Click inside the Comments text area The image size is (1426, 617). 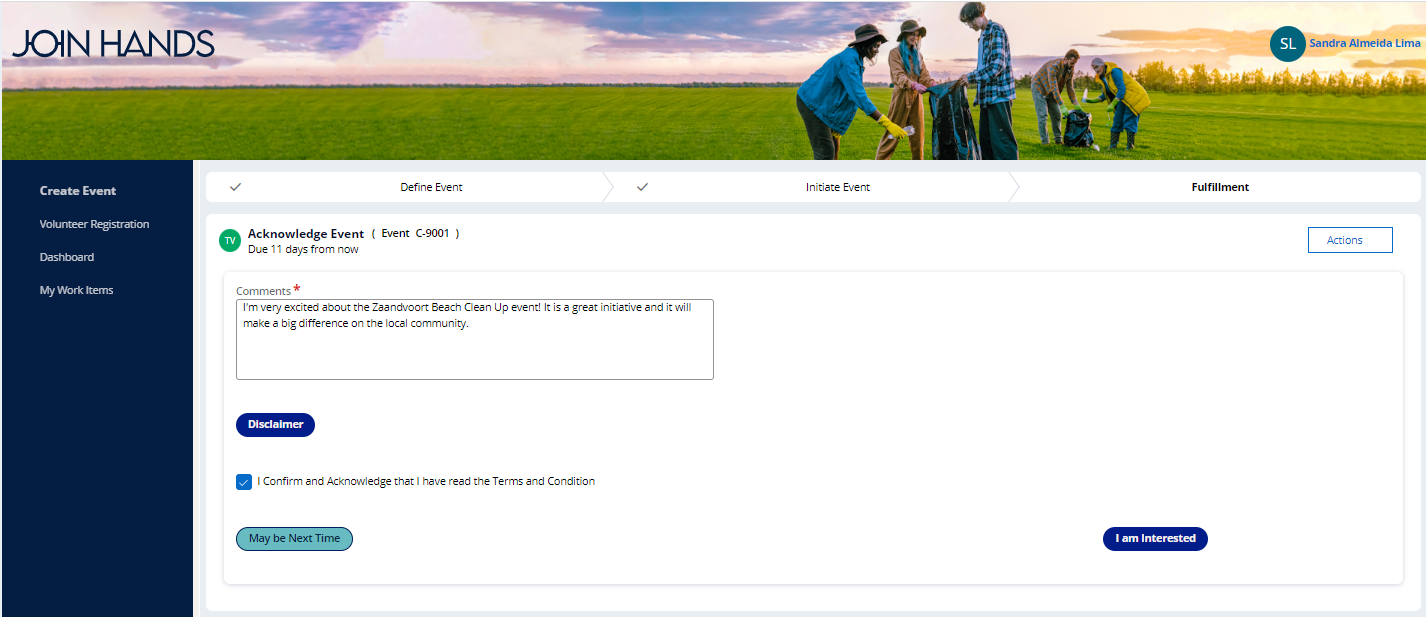pos(475,339)
